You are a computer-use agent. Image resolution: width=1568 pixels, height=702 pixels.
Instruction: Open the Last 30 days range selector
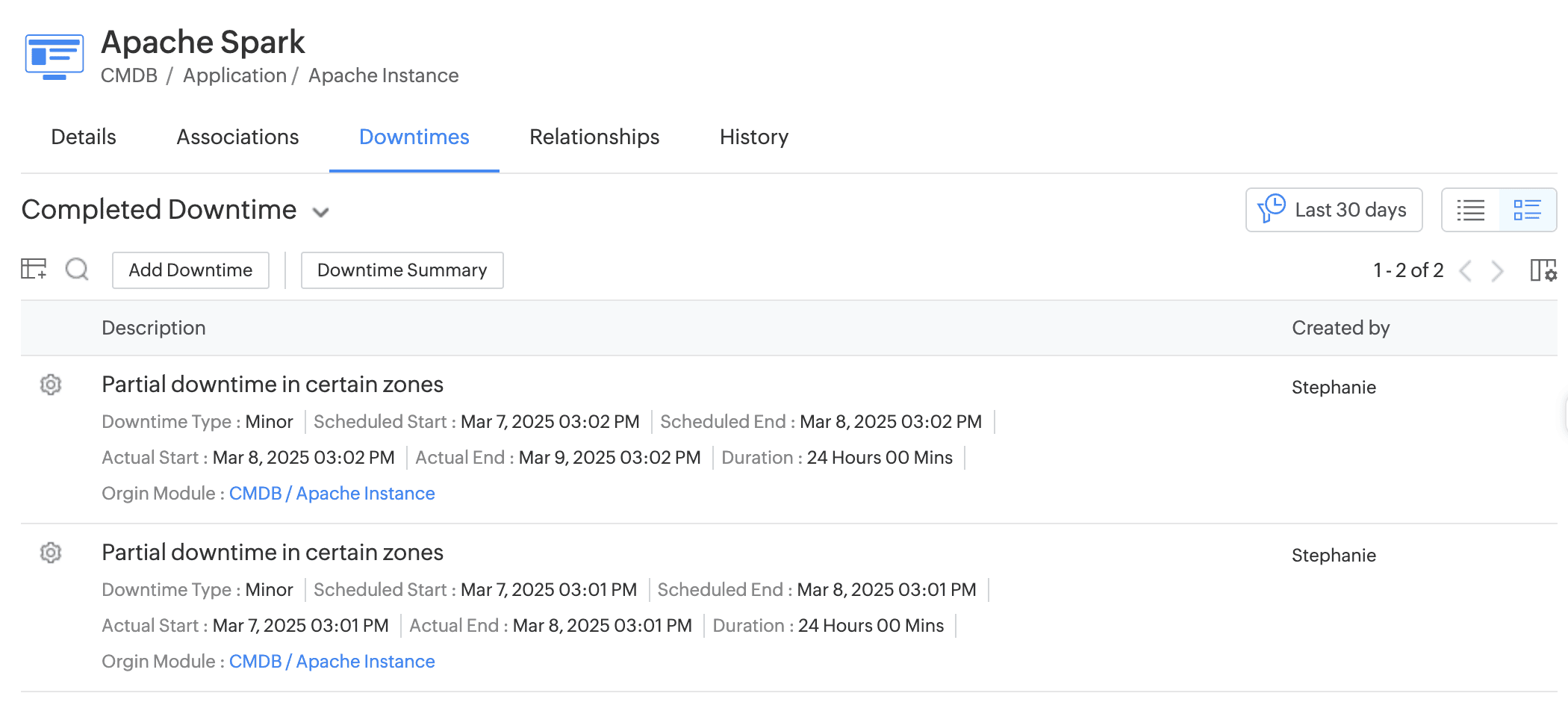tap(1334, 211)
